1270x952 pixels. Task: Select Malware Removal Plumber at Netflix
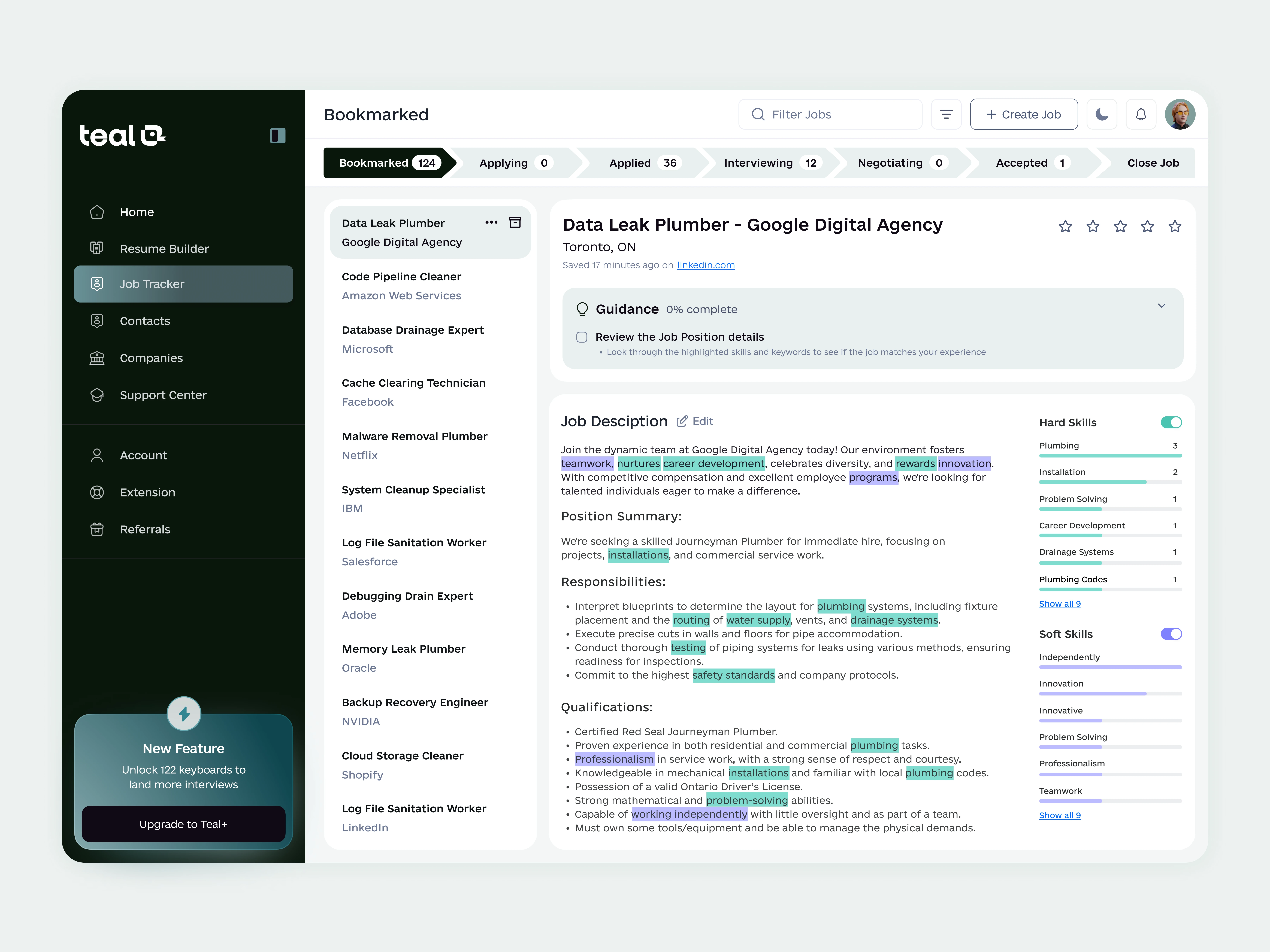pyautogui.click(x=430, y=446)
